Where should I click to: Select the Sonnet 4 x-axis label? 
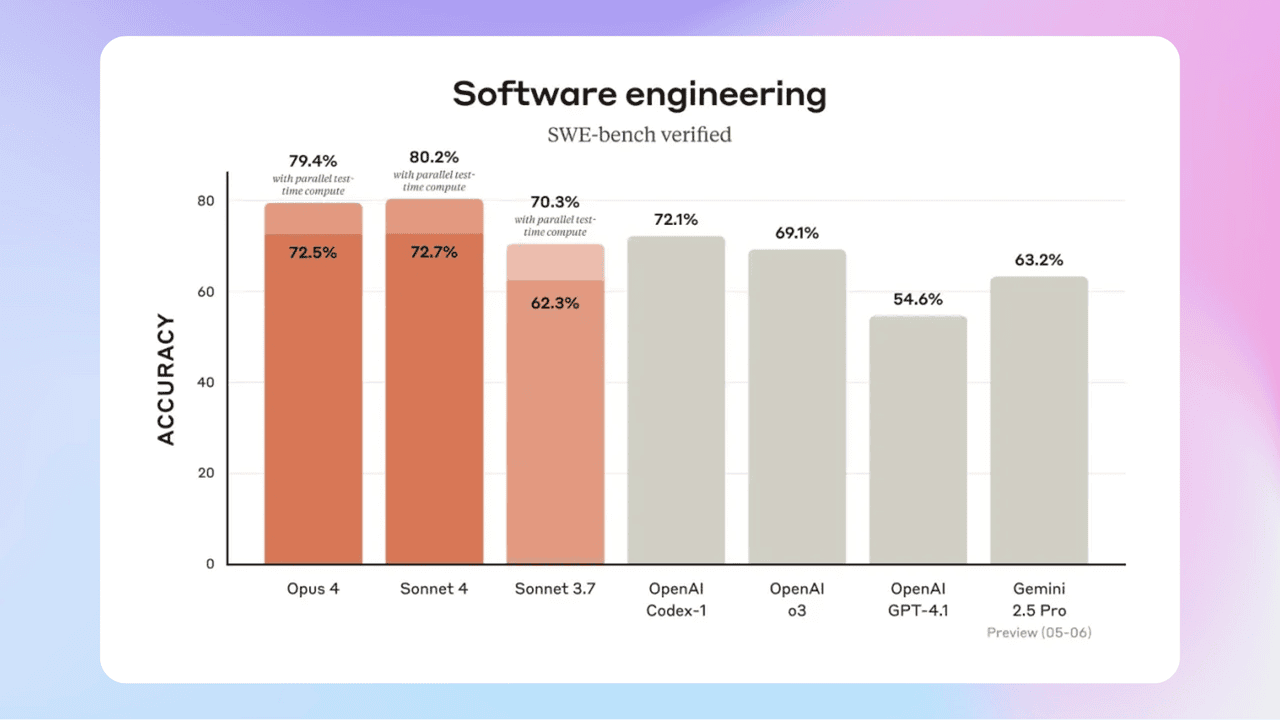click(x=434, y=589)
